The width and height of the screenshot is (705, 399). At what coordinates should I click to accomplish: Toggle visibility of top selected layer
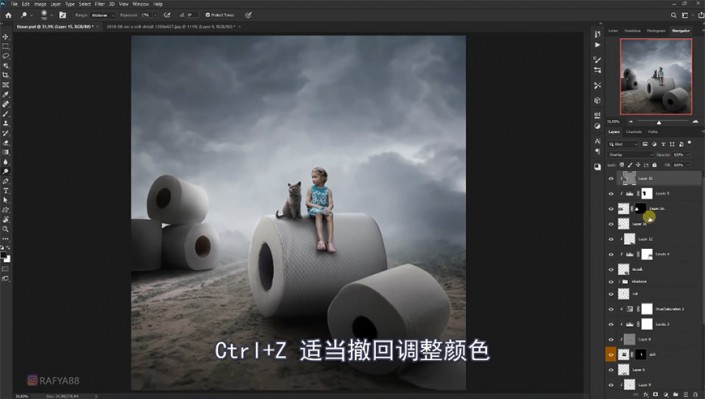pyautogui.click(x=611, y=179)
